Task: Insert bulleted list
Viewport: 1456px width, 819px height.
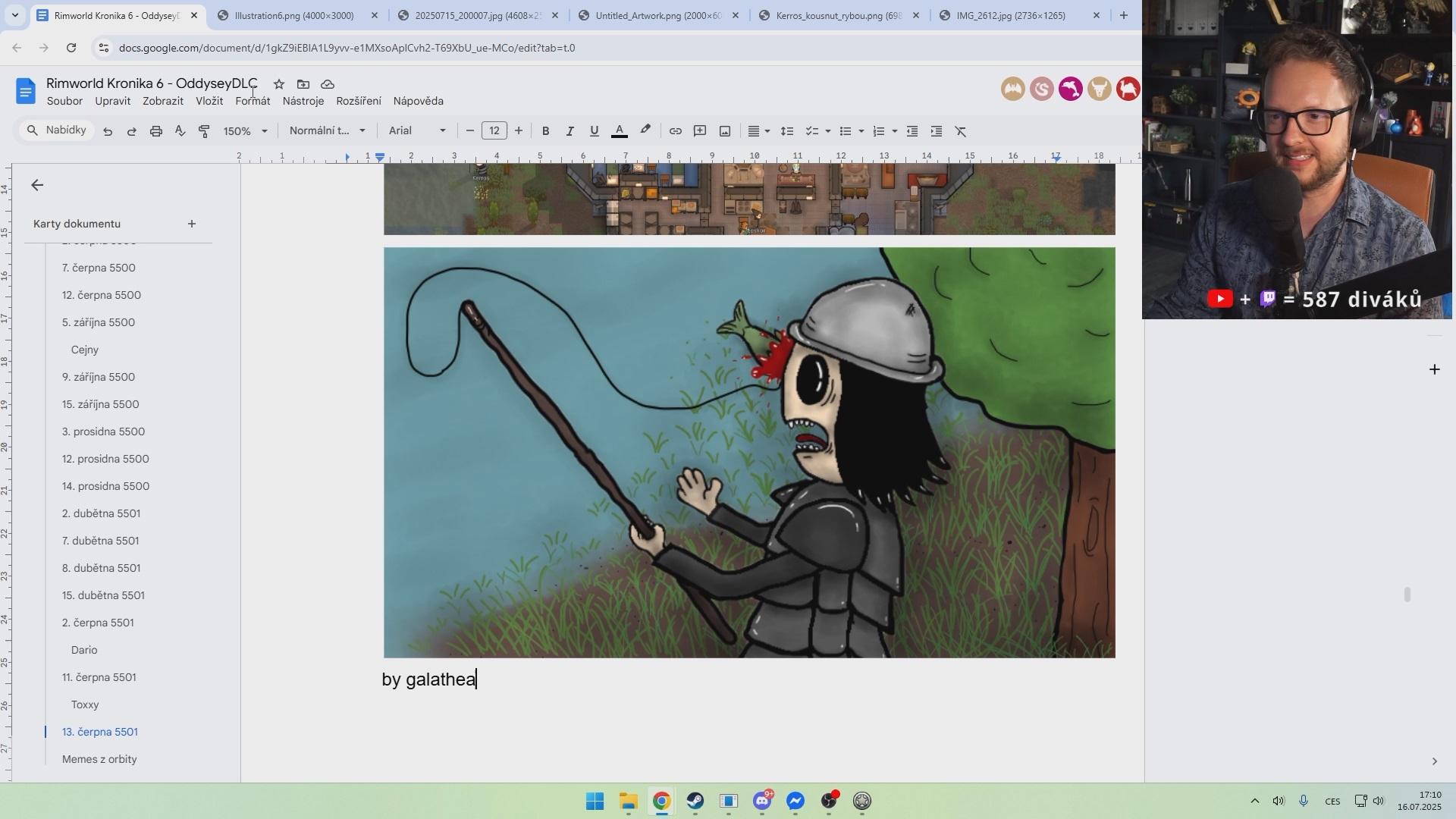Action: (846, 131)
